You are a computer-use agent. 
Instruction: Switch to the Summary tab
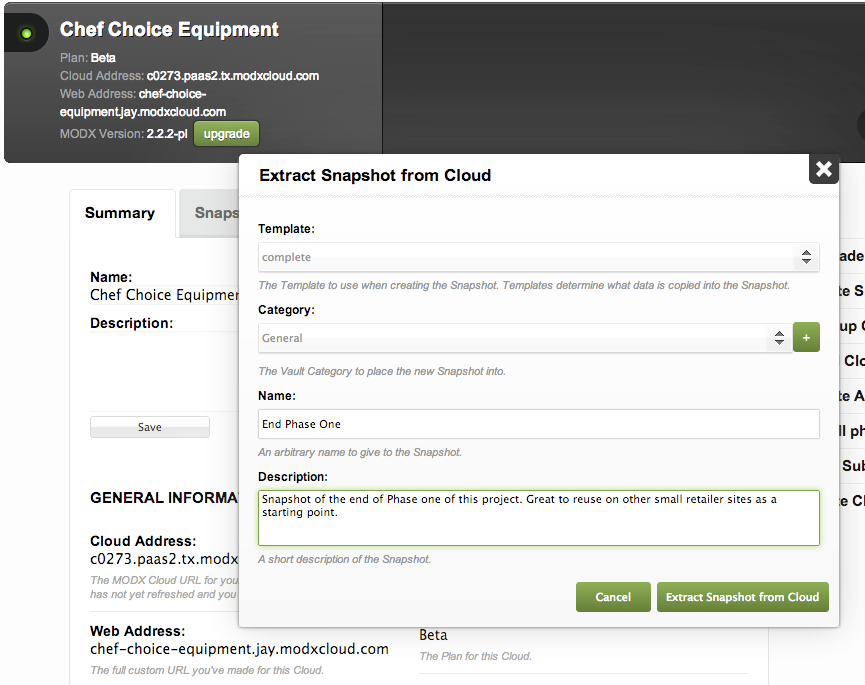[x=120, y=213]
